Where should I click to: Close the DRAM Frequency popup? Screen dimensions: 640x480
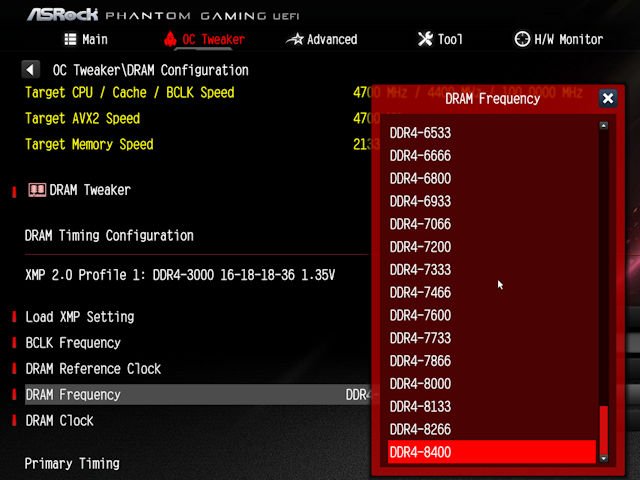[x=607, y=98]
